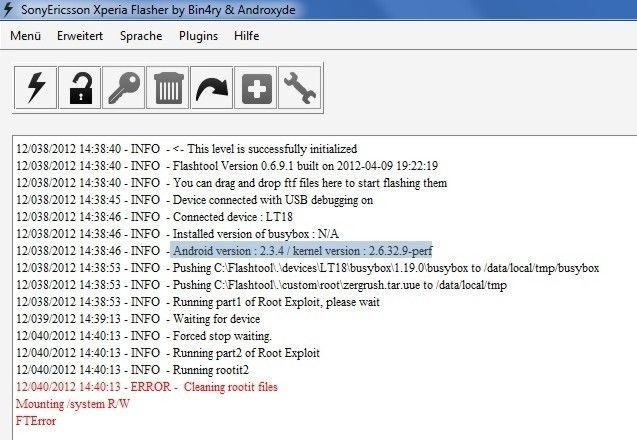Click the log line pushing busybox to /data/local/tmp/busybox
This screenshot has width=637, height=440.
click(308, 268)
